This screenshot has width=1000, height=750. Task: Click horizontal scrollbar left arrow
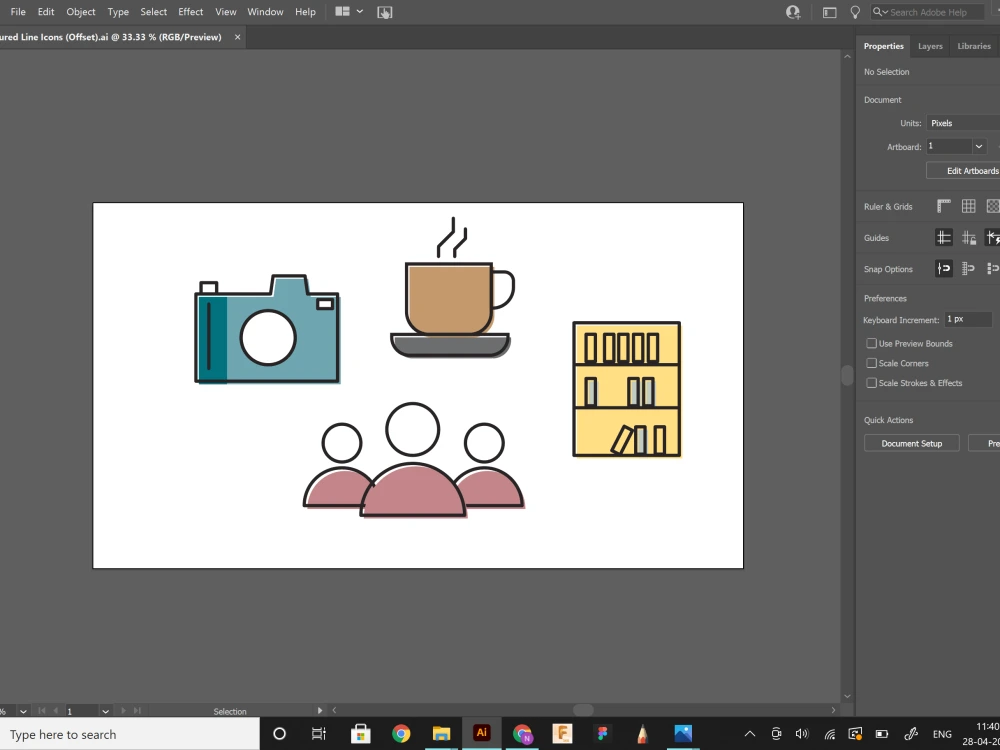tap(334, 710)
